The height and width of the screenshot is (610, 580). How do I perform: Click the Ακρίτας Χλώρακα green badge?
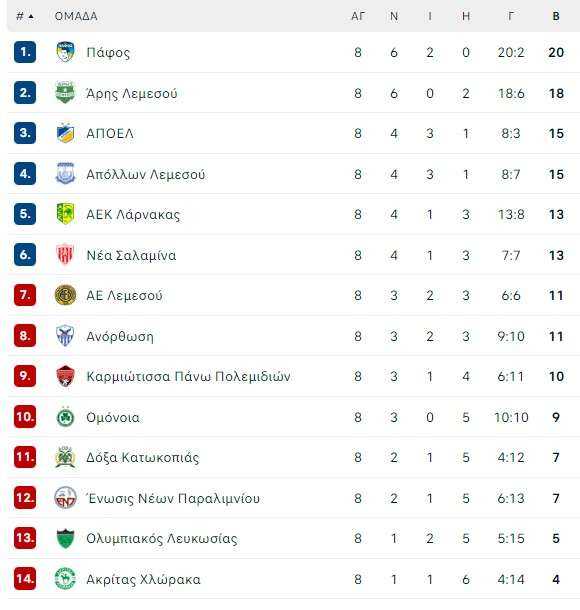(65, 579)
